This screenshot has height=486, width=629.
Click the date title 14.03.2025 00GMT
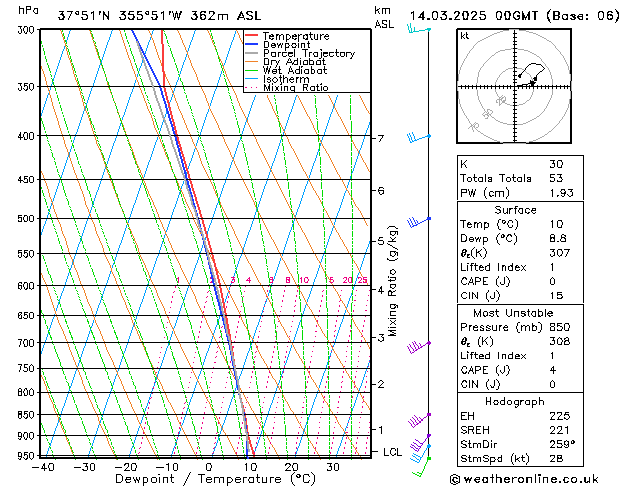point(473,16)
